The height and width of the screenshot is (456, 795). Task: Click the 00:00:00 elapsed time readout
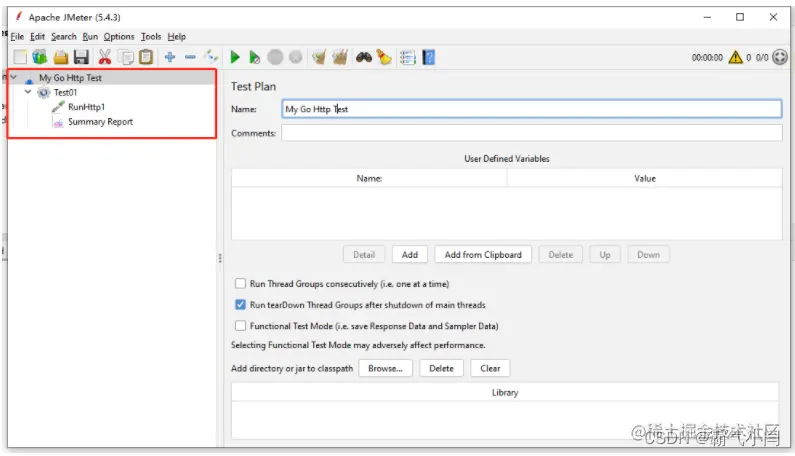[707, 58]
